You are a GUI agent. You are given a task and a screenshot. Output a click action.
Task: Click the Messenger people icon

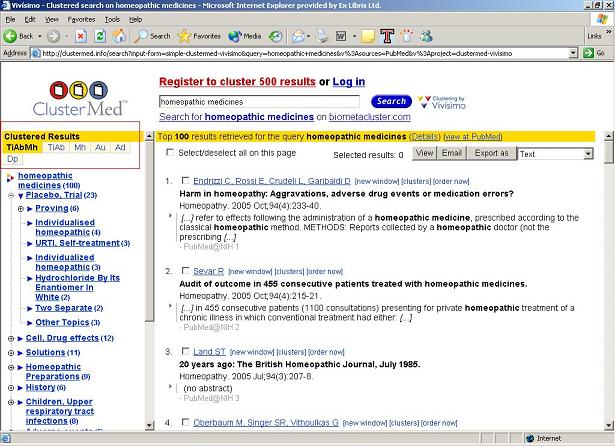pyautogui.click(x=426, y=36)
